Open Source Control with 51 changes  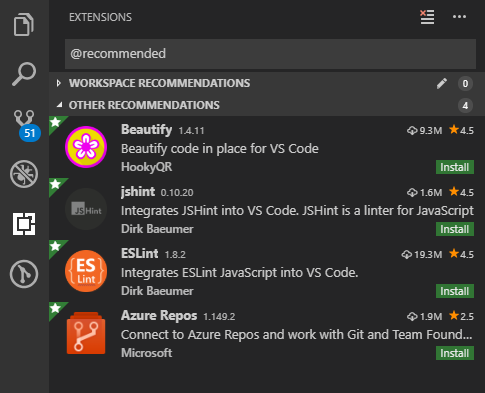pos(26,125)
